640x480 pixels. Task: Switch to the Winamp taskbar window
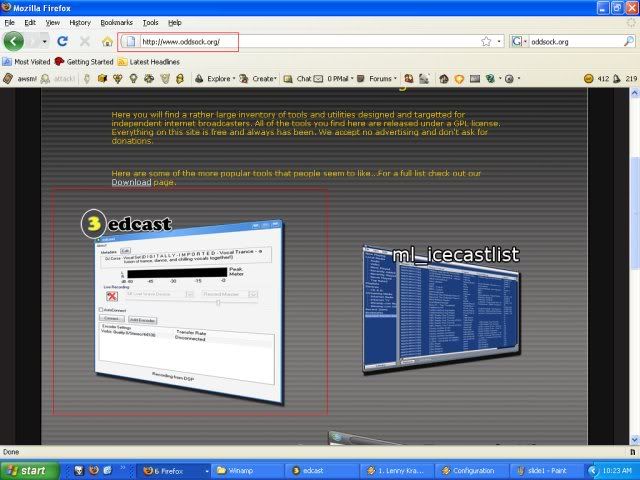(247, 471)
